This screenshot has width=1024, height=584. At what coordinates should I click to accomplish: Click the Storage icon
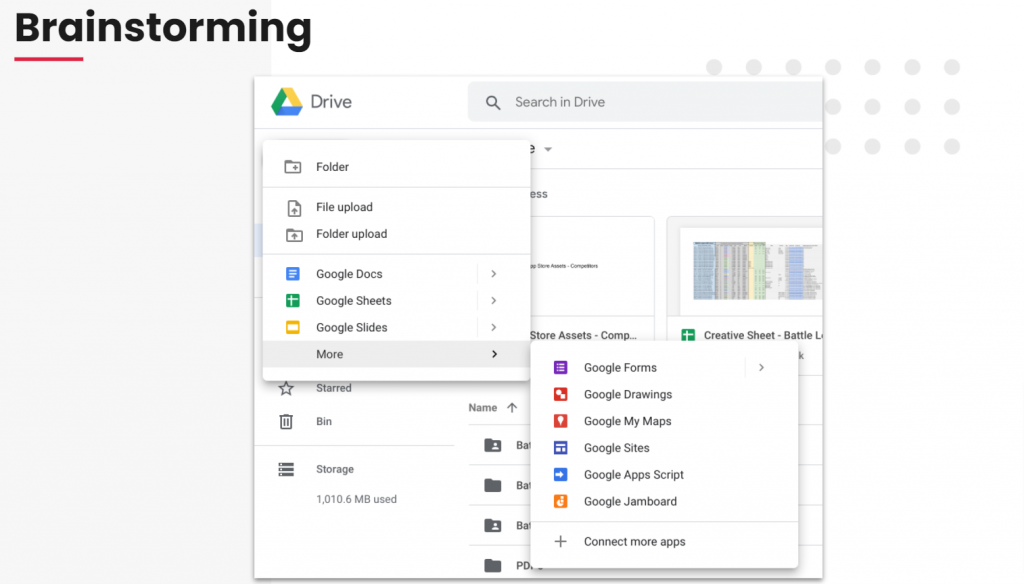(286, 470)
